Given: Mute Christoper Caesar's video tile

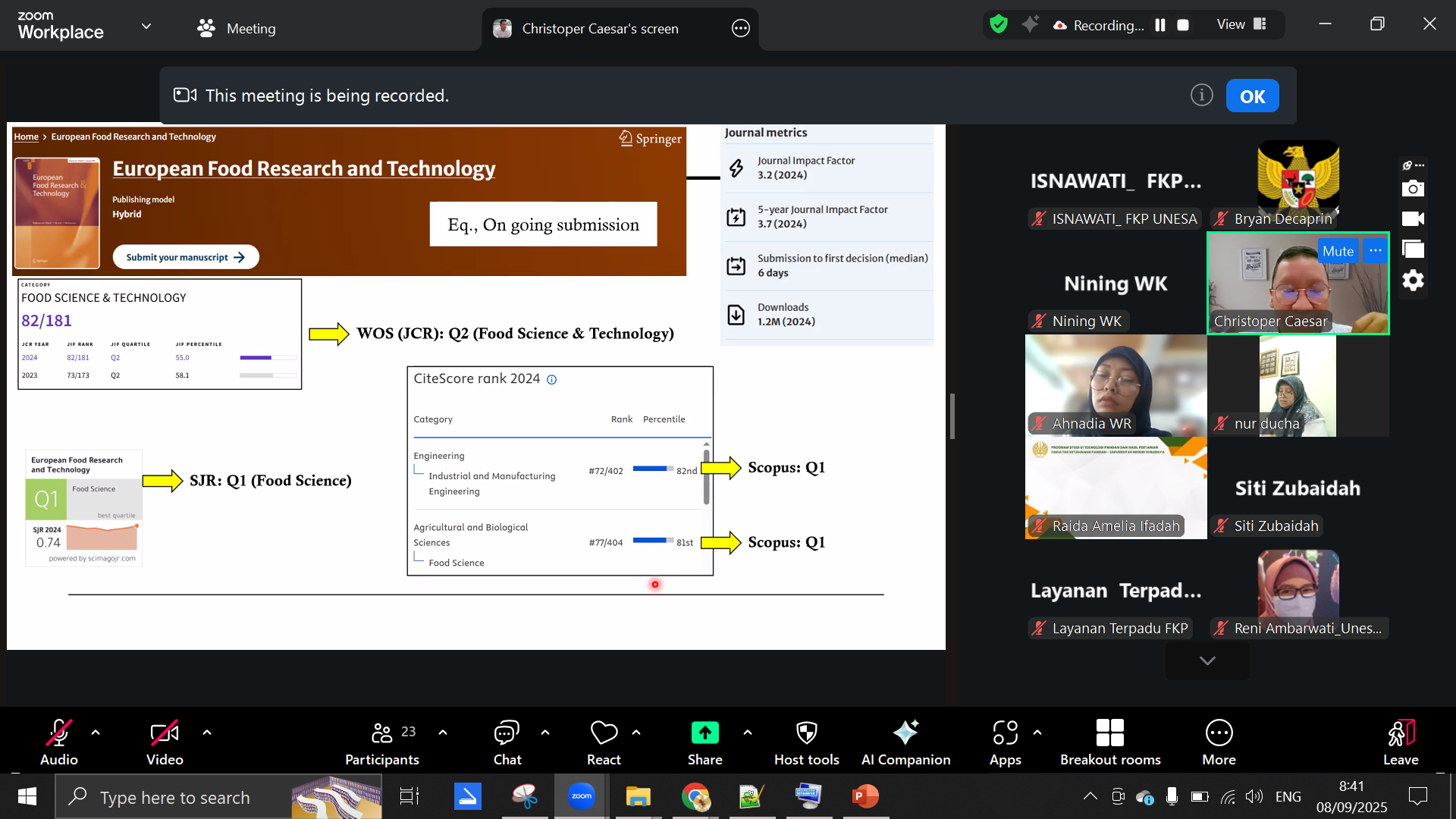Looking at the screenshot, I should tap(1338, 251).
